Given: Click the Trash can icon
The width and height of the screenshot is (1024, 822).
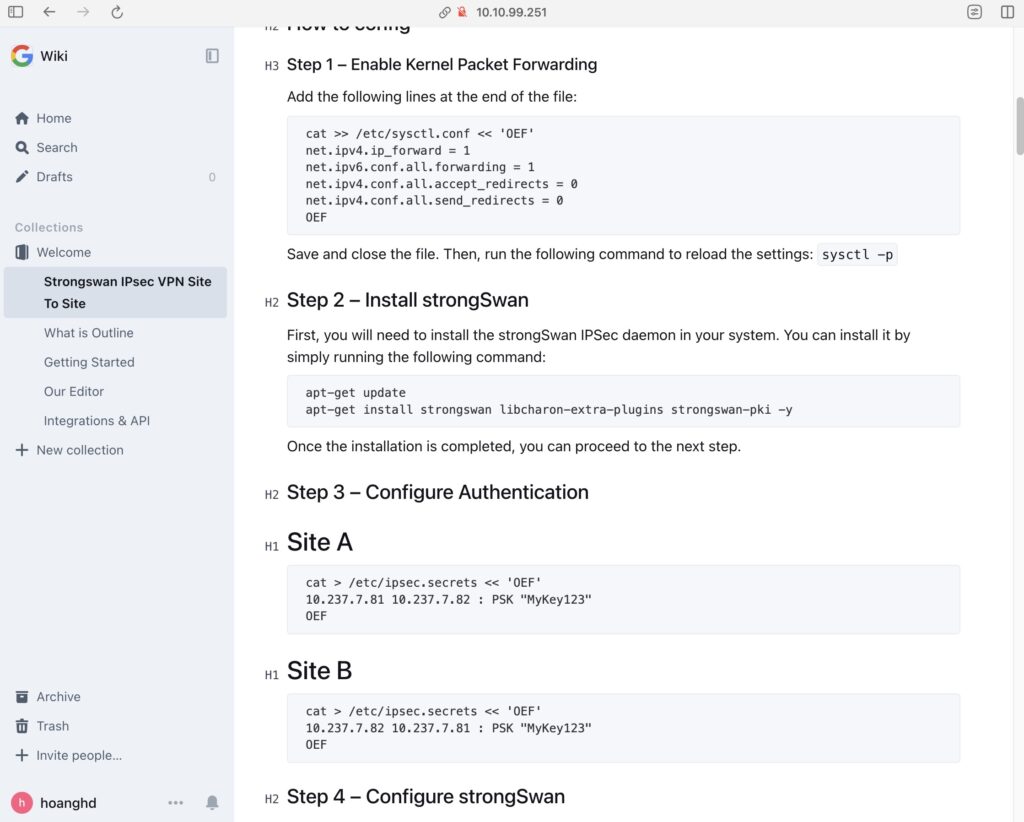Looking at the screenshot, I should (22, 726).
